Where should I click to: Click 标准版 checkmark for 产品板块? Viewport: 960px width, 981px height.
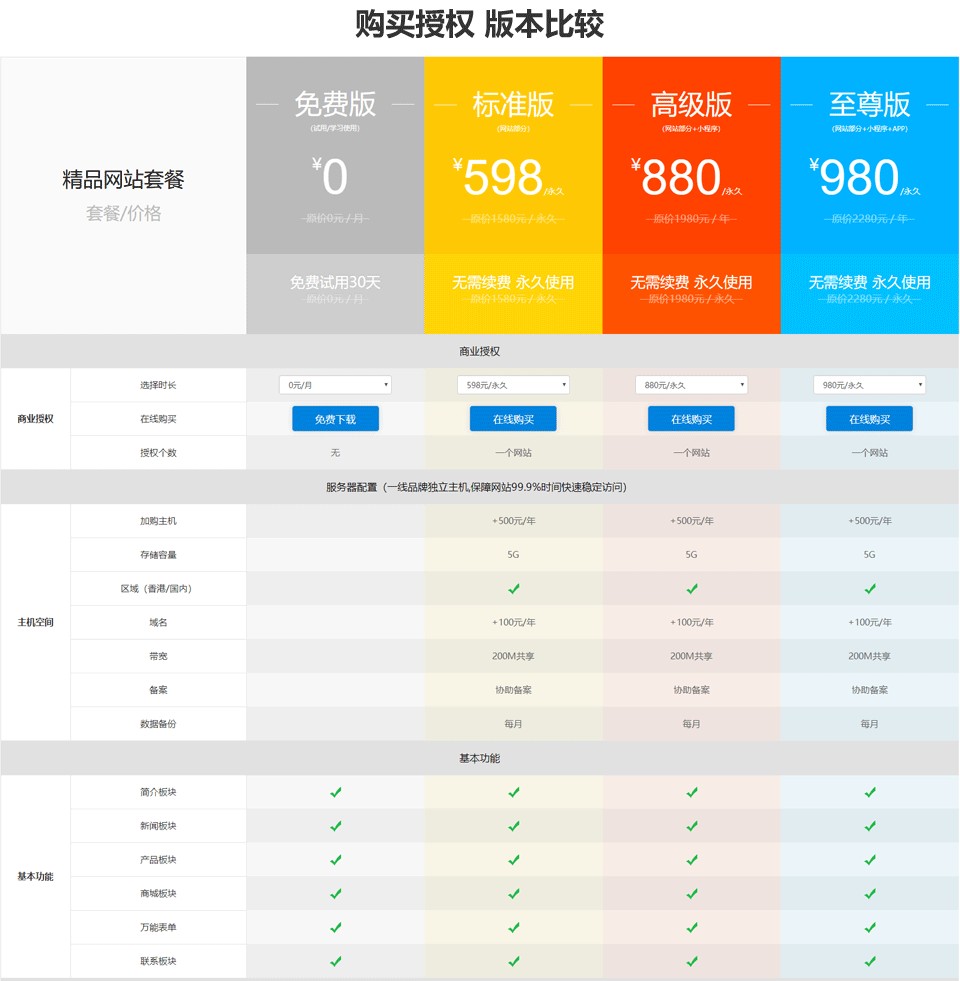[513, 860]
